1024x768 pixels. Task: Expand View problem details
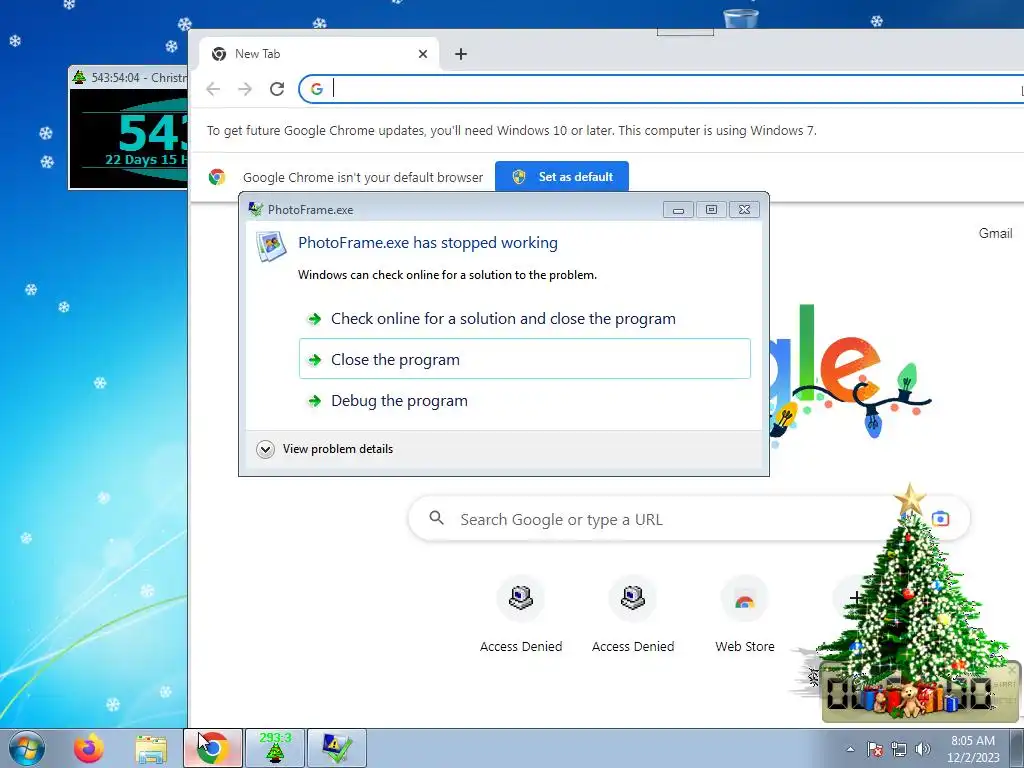[325, 449]
